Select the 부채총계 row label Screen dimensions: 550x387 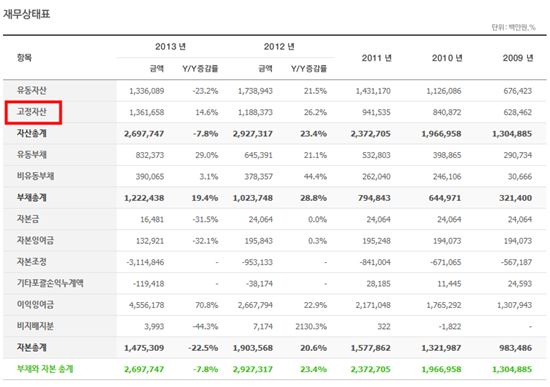click(x=32, y=198)
